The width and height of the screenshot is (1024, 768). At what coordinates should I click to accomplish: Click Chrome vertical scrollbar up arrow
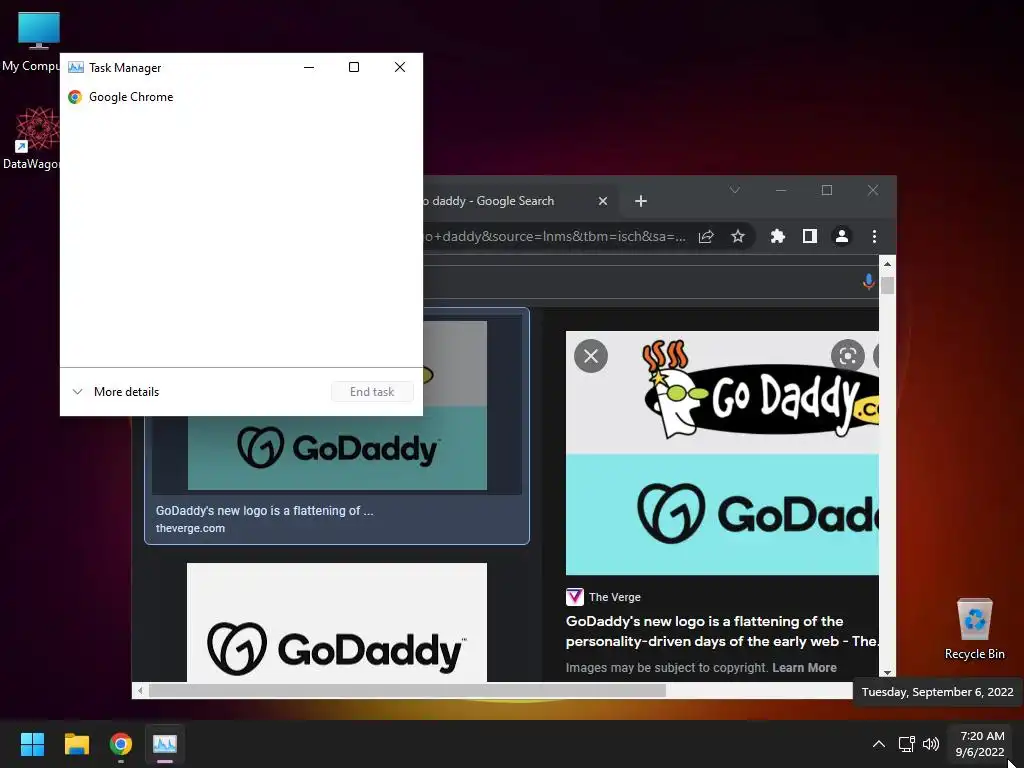tap(887, 264)
